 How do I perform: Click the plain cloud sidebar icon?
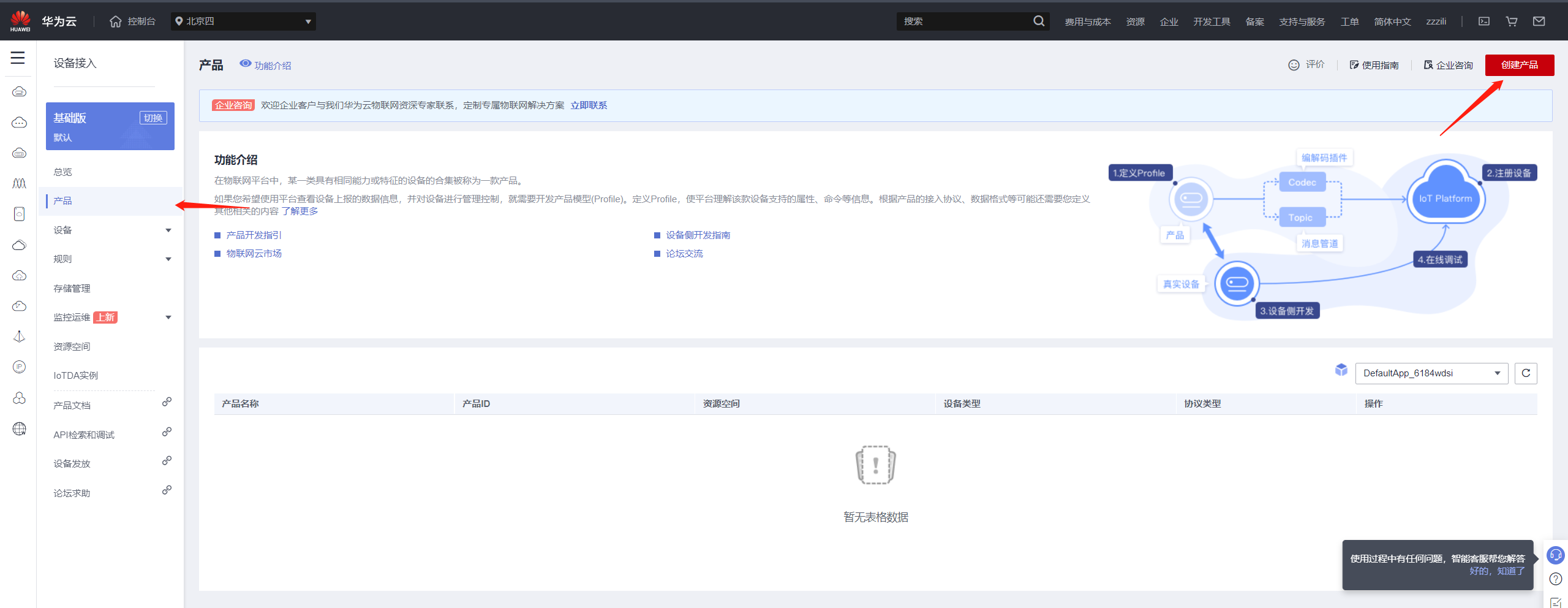(19, 245)
